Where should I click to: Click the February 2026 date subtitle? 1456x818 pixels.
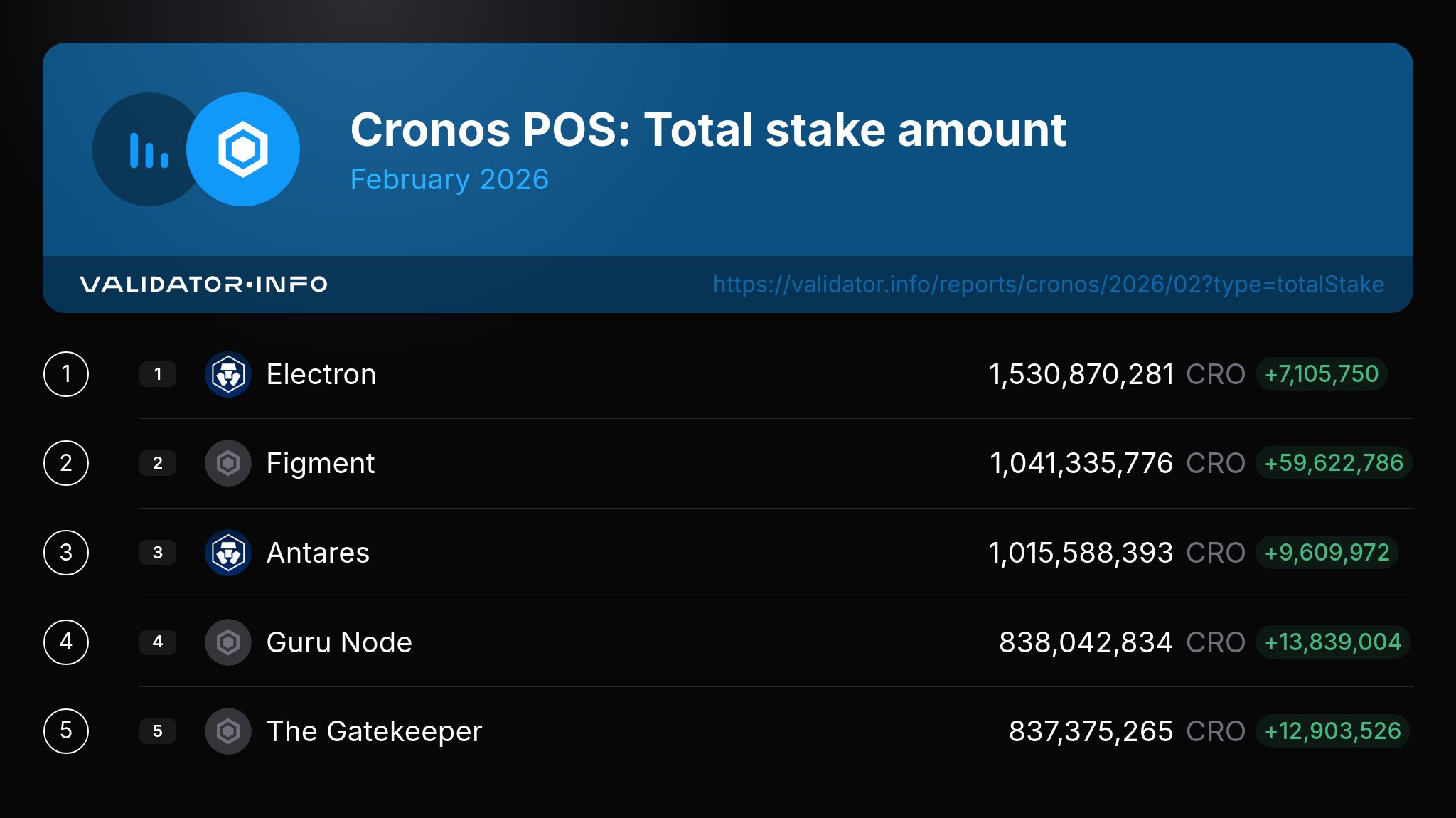449,179
